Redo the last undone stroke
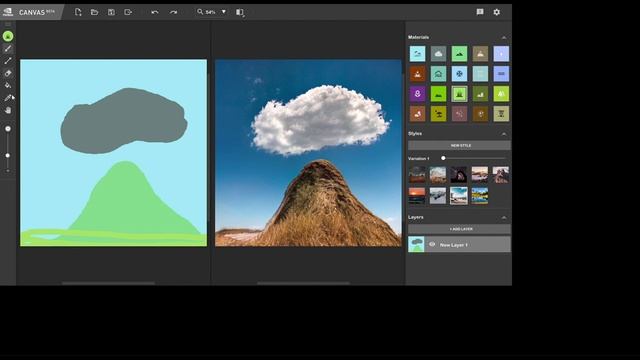The image size is (640, 360). tap(173, 12)
